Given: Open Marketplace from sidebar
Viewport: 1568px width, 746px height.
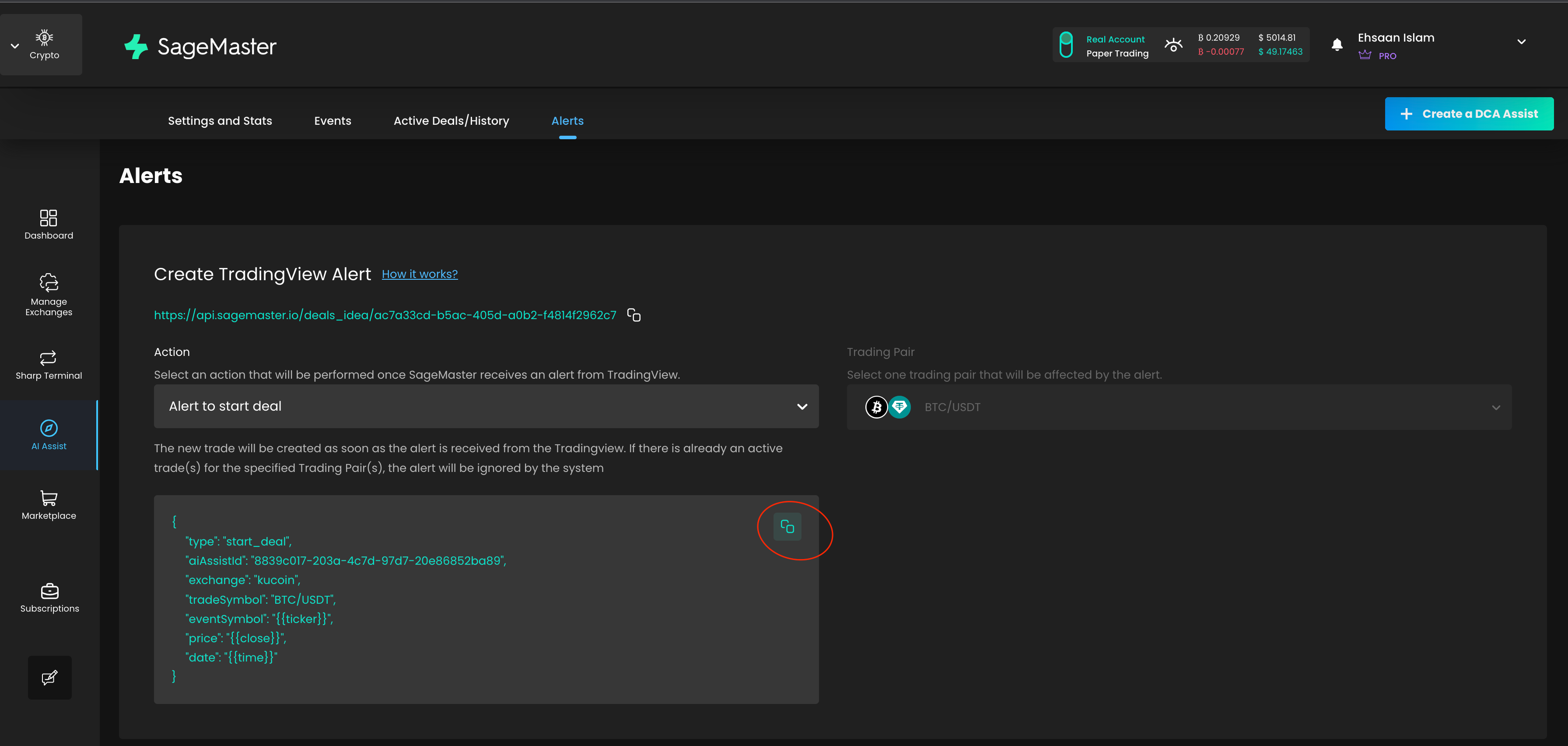Looking at the screenshot, I should click(49, 506).
